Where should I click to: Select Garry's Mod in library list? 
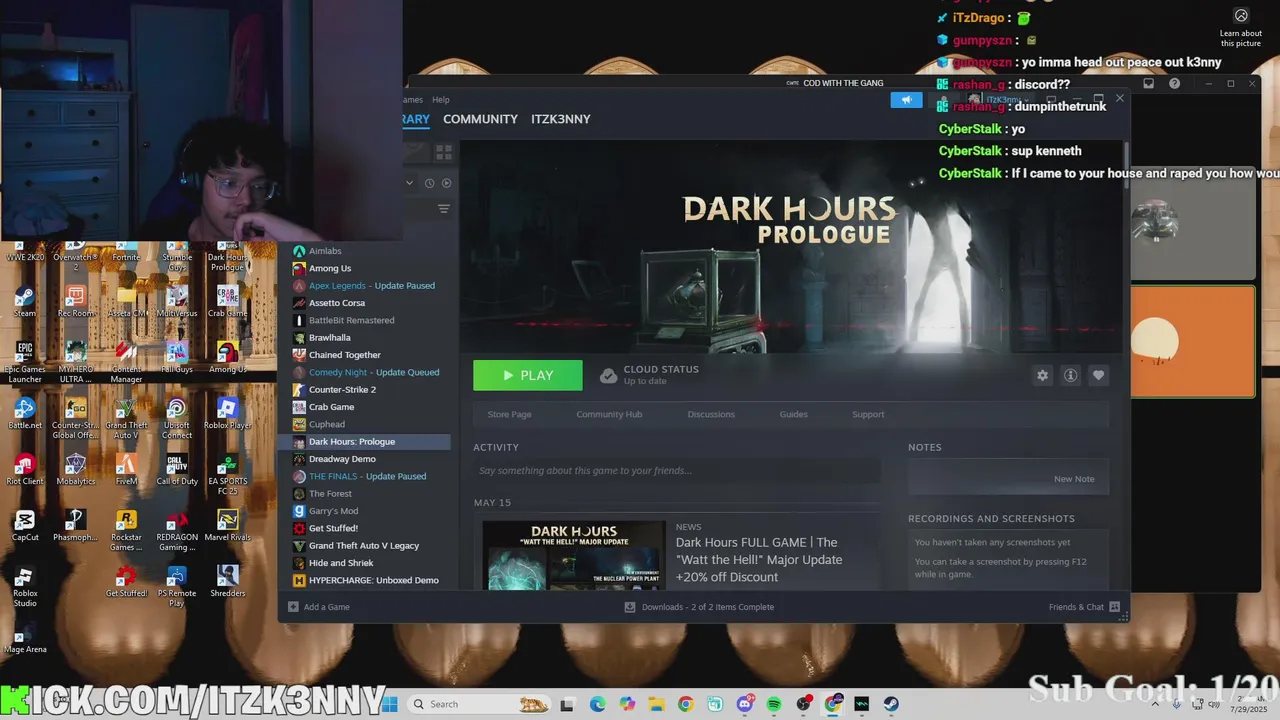[x=333, y=511]
